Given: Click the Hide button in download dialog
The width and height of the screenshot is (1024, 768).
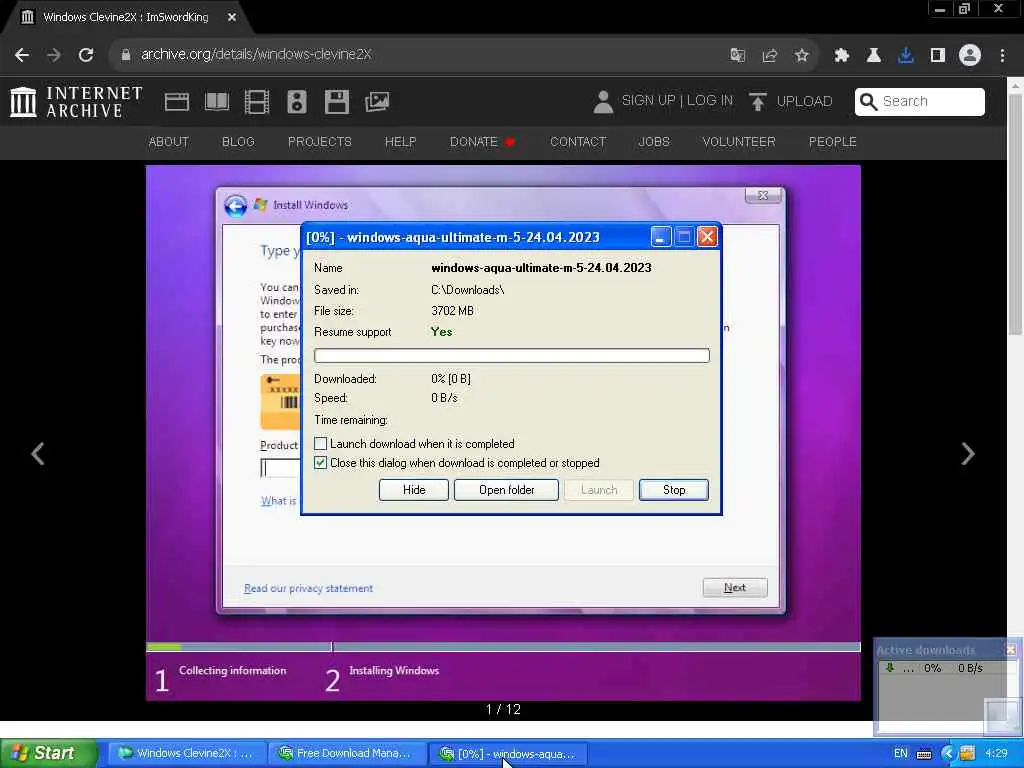Looking at the screenshot, I should [414, 490].
